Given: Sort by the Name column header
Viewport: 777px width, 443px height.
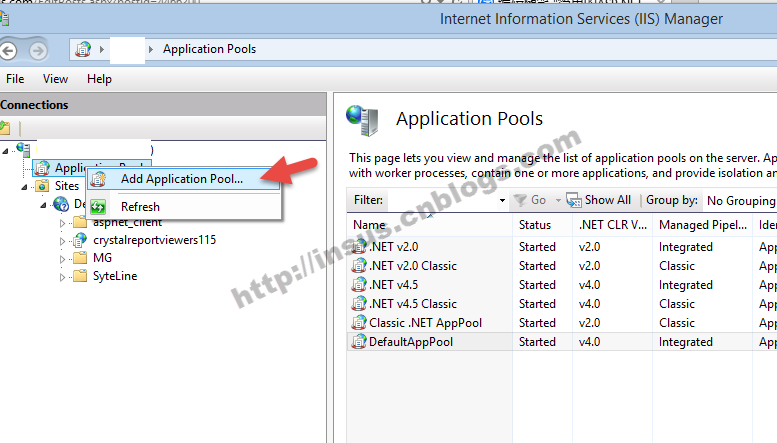Looking at the screenshot, I should point(430,225).
